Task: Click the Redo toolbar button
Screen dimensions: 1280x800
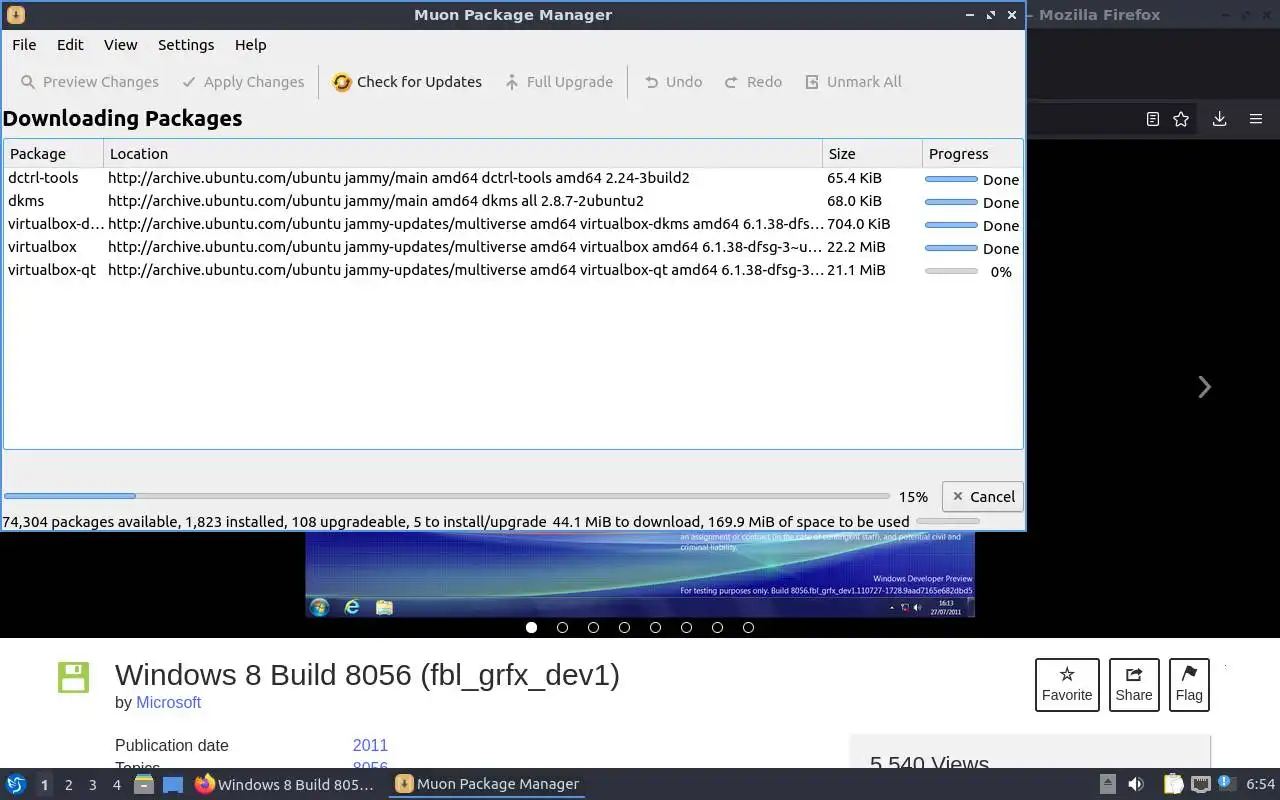Action: (753, 82)
